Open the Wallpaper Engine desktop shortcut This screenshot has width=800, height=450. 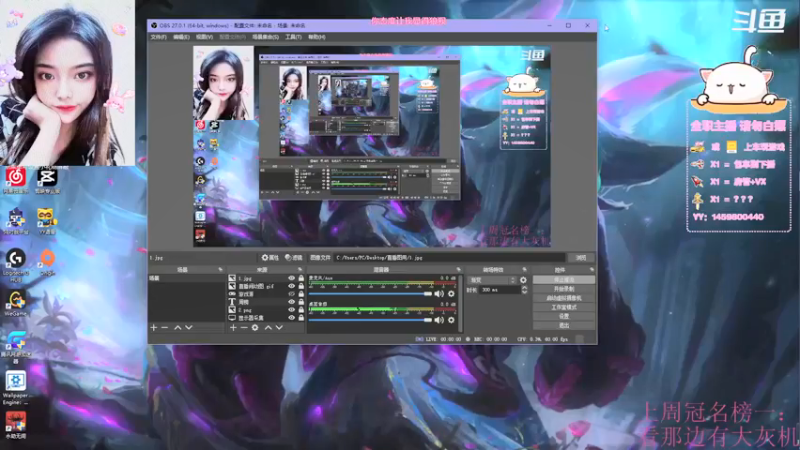click(16, 388)
